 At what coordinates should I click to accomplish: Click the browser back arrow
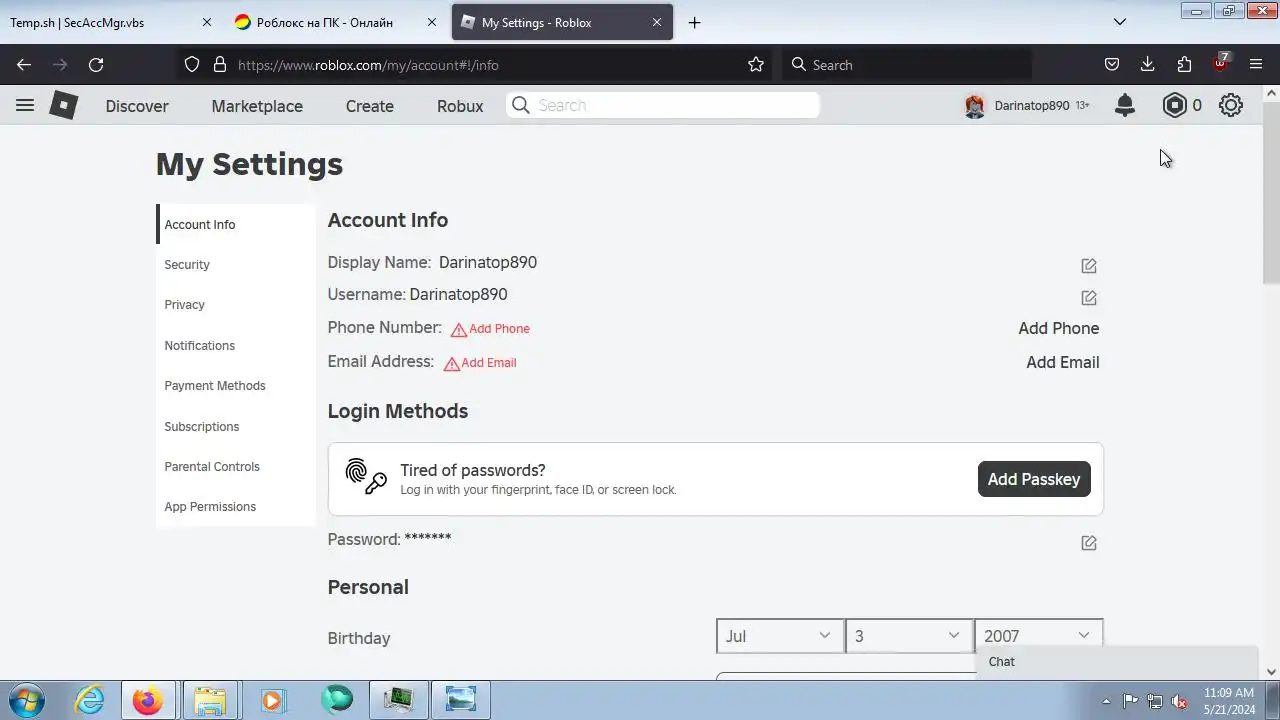click(x=24, y=64)
